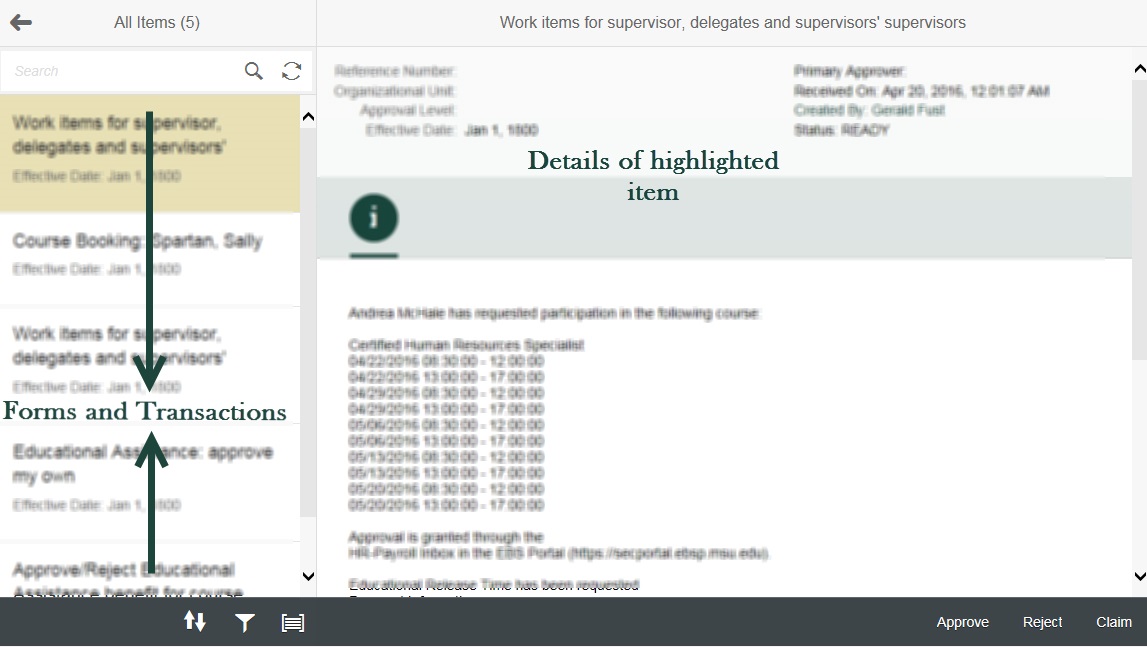Image resolution: width=1147 pixels, height=647 pixels.
Task: Open the group list icon
Action: [x=292, y=623]
